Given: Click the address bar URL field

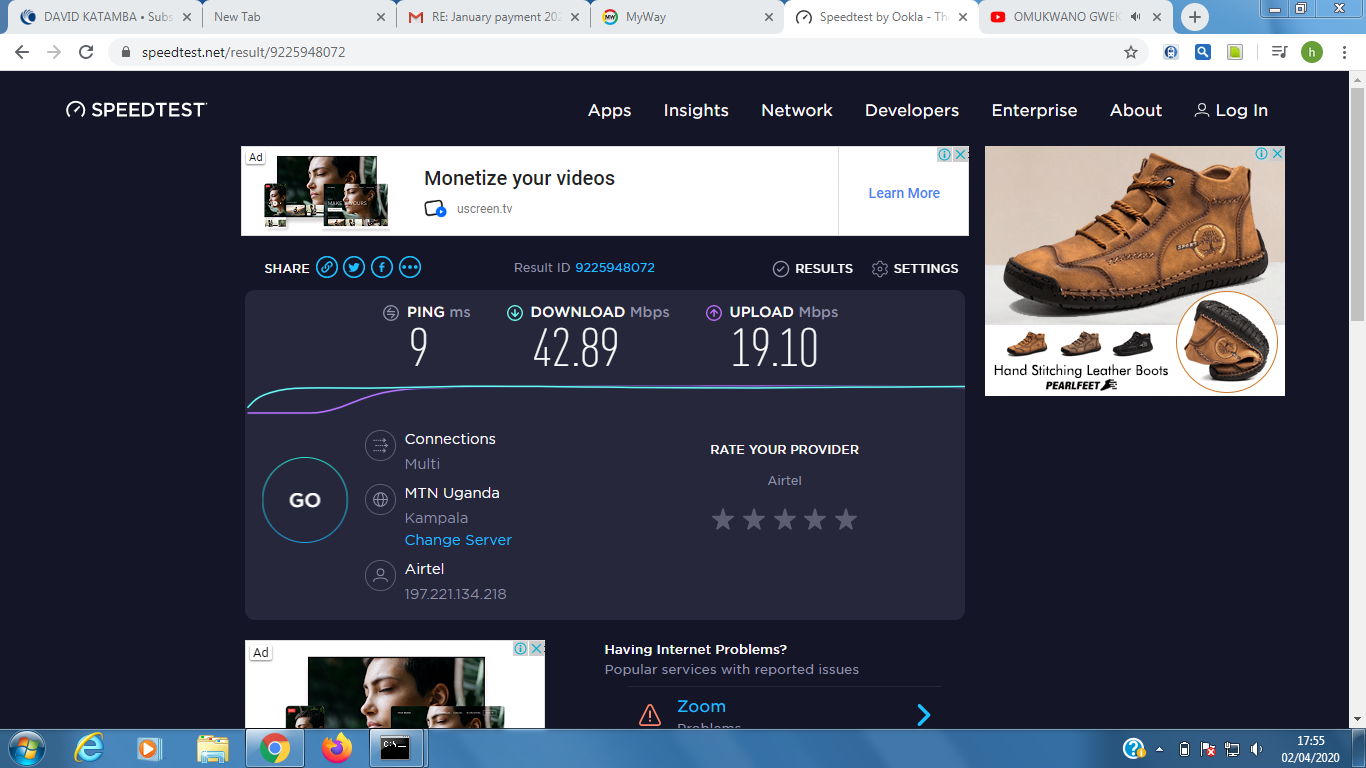Looking at the screenshot, I should click(600, 52).
